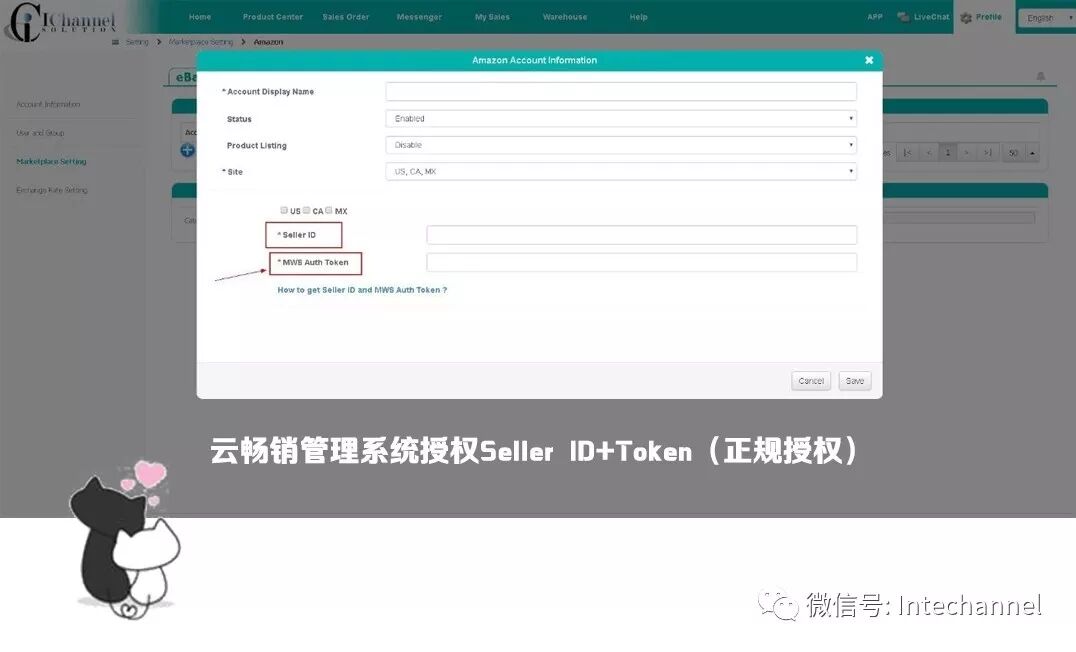
Task: Close the Amazon Account Information dialog
Action: point(869,60)
